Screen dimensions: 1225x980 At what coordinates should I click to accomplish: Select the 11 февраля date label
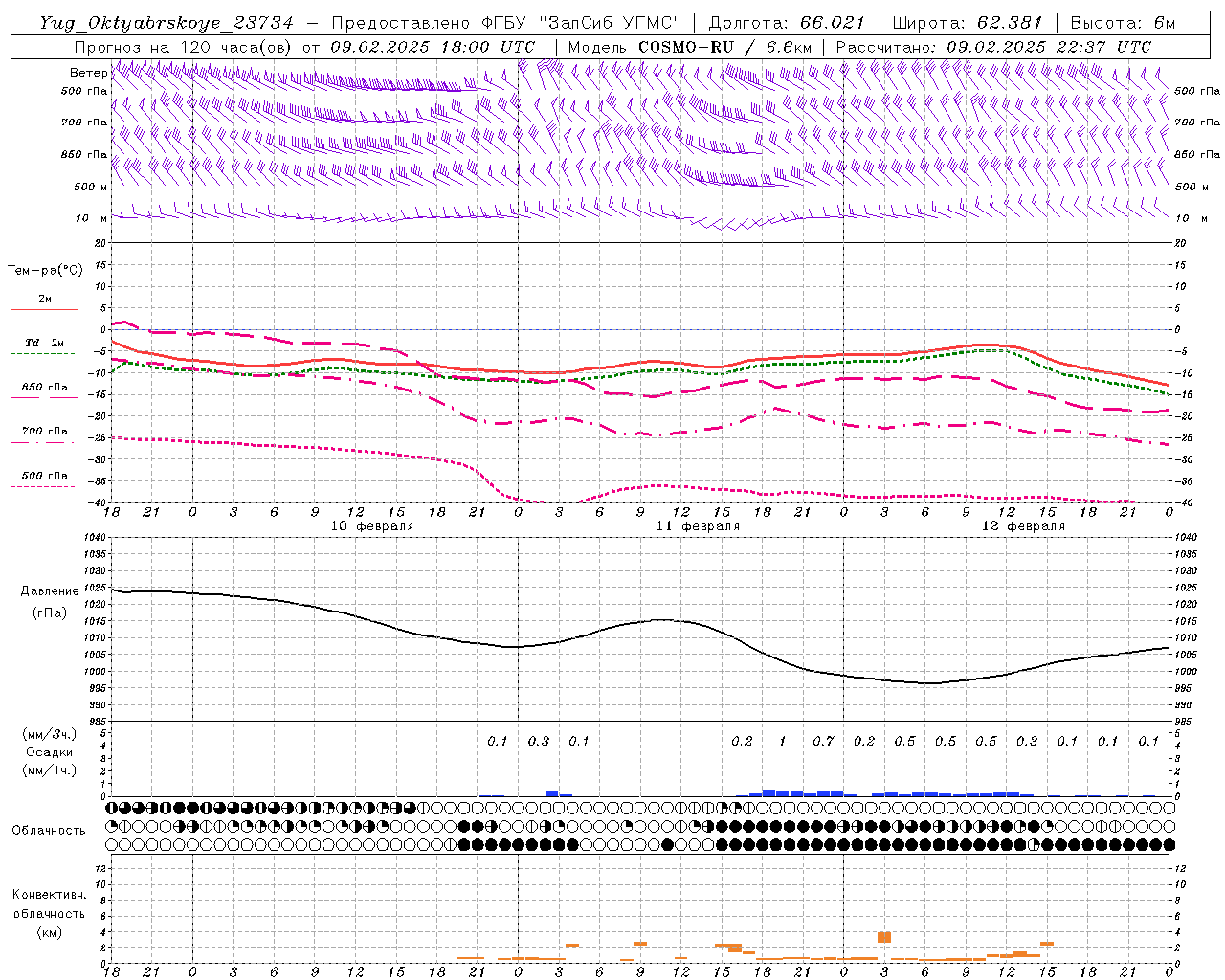pos(698,526)
